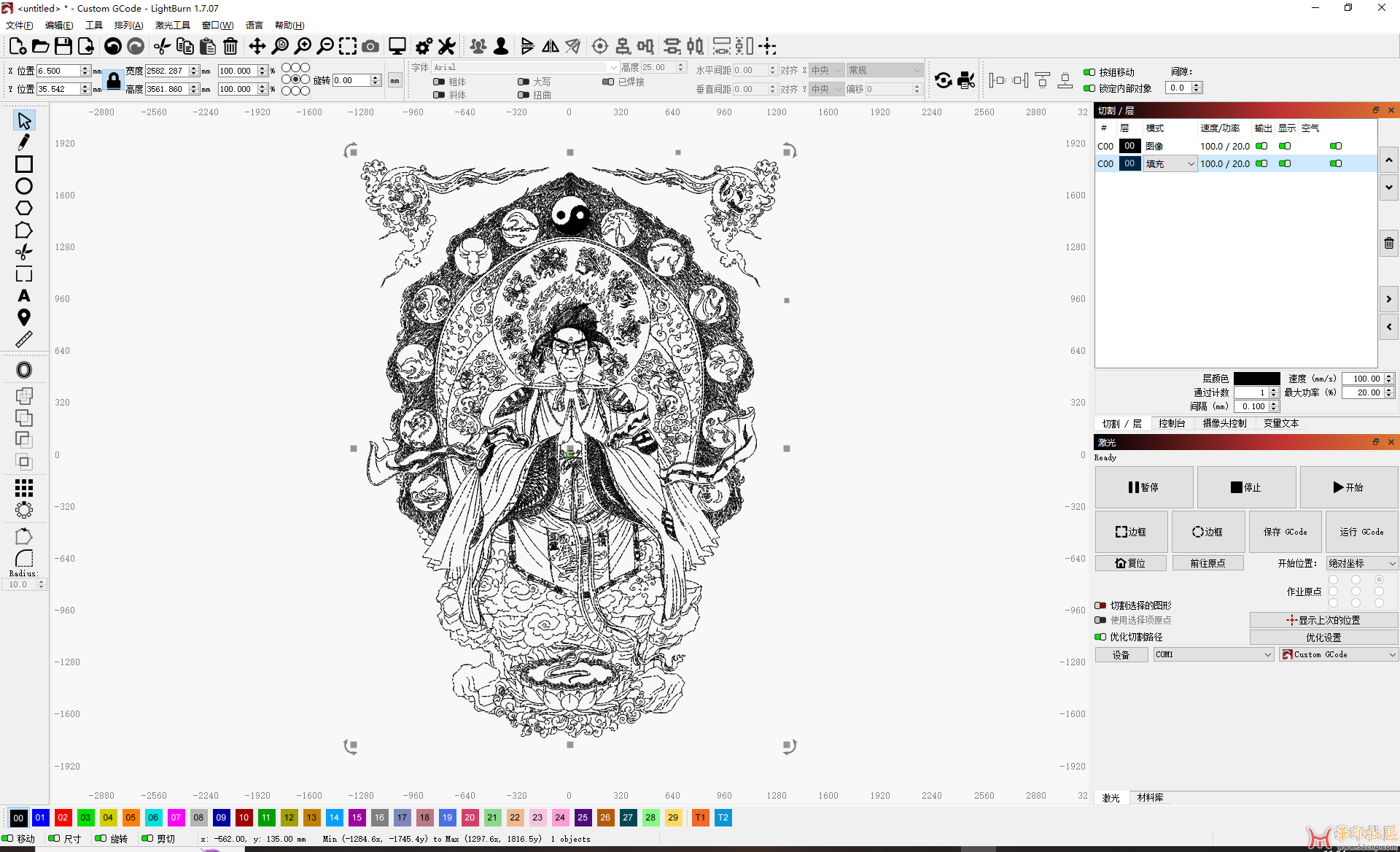Image resolution: width=1400 pixels, height=852 pixels.
Task: Open 开始位置 绝对坐标 dropdown
Action: pos(1362,563)
